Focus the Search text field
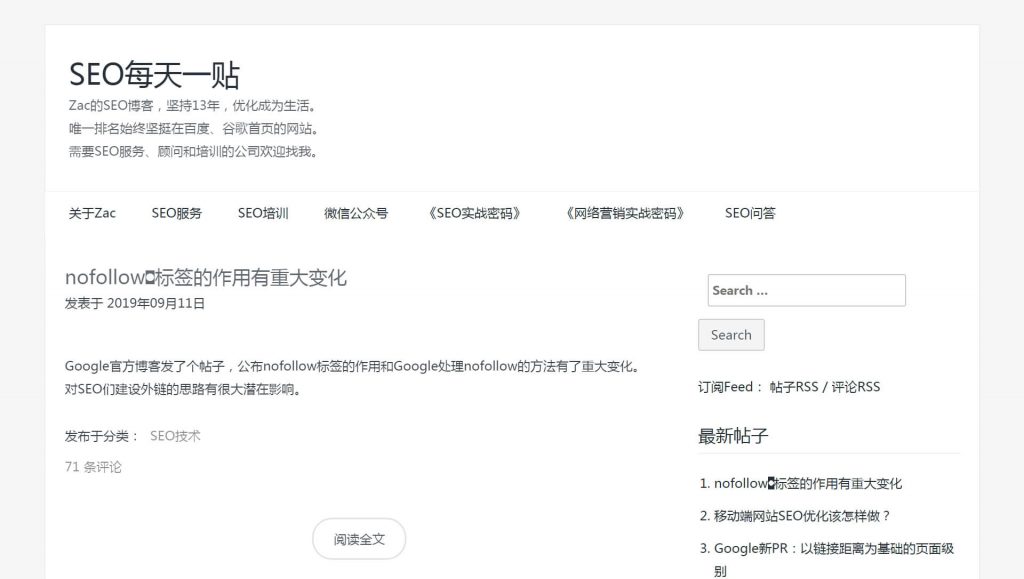 click(x=806, y=290)
